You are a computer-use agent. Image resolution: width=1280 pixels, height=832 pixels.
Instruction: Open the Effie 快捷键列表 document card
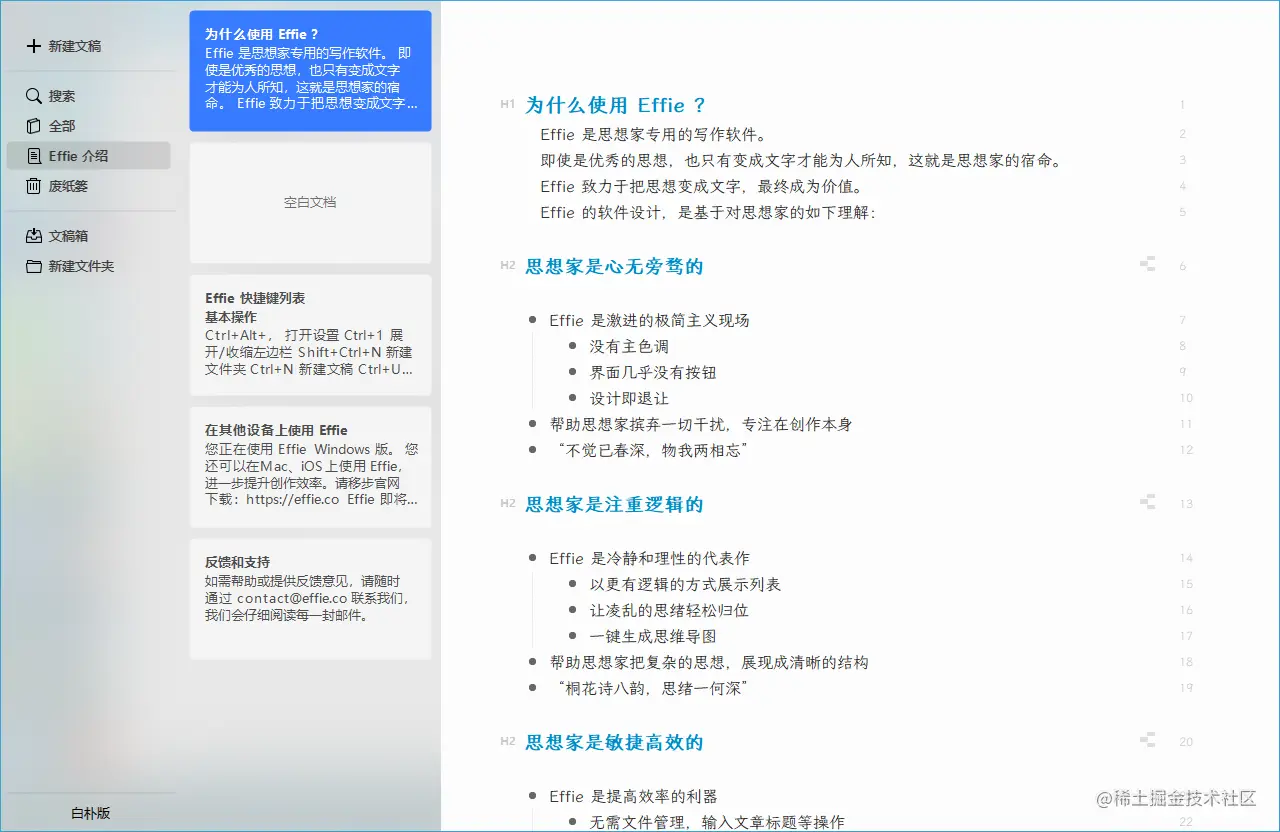(310, 335)
